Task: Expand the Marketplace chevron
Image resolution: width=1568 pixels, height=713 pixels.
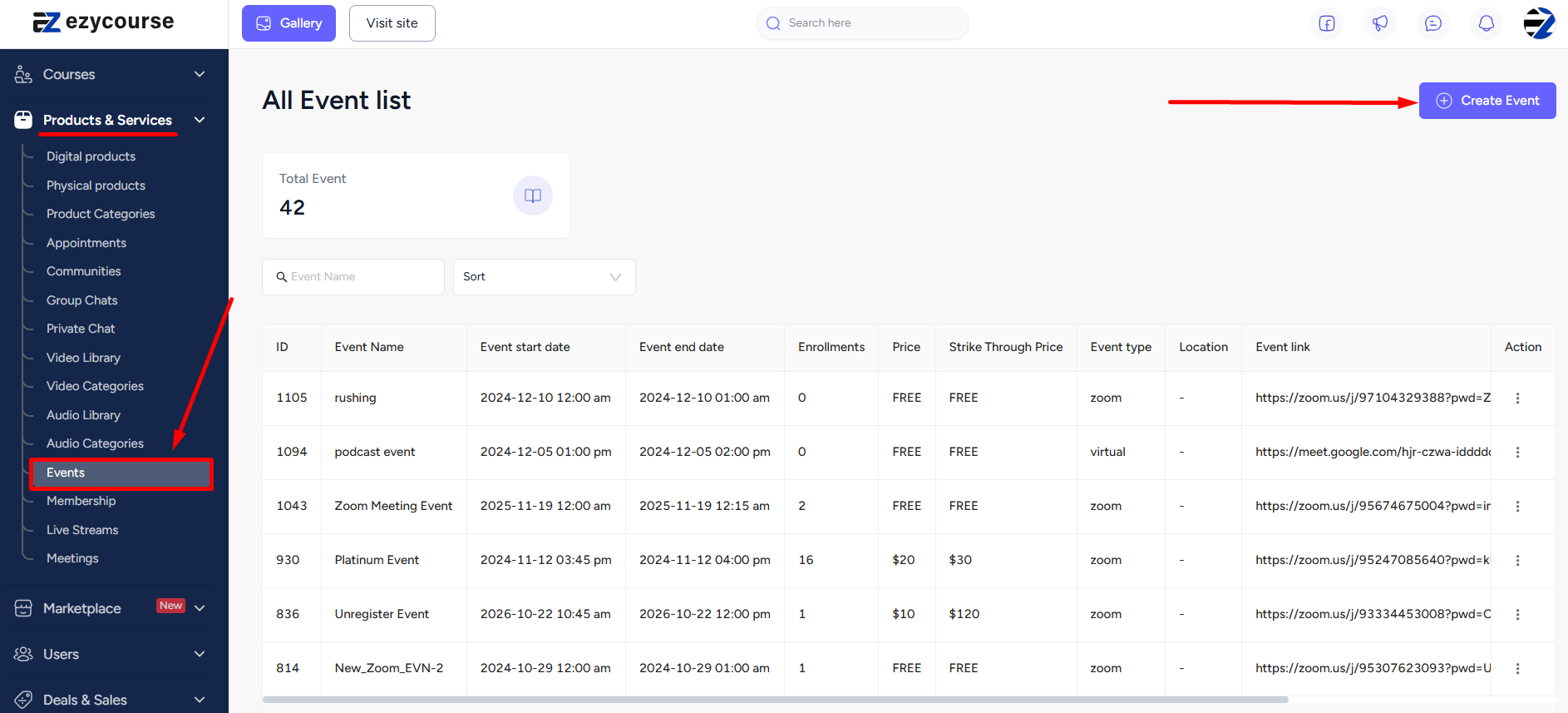Action: point(200,608)
